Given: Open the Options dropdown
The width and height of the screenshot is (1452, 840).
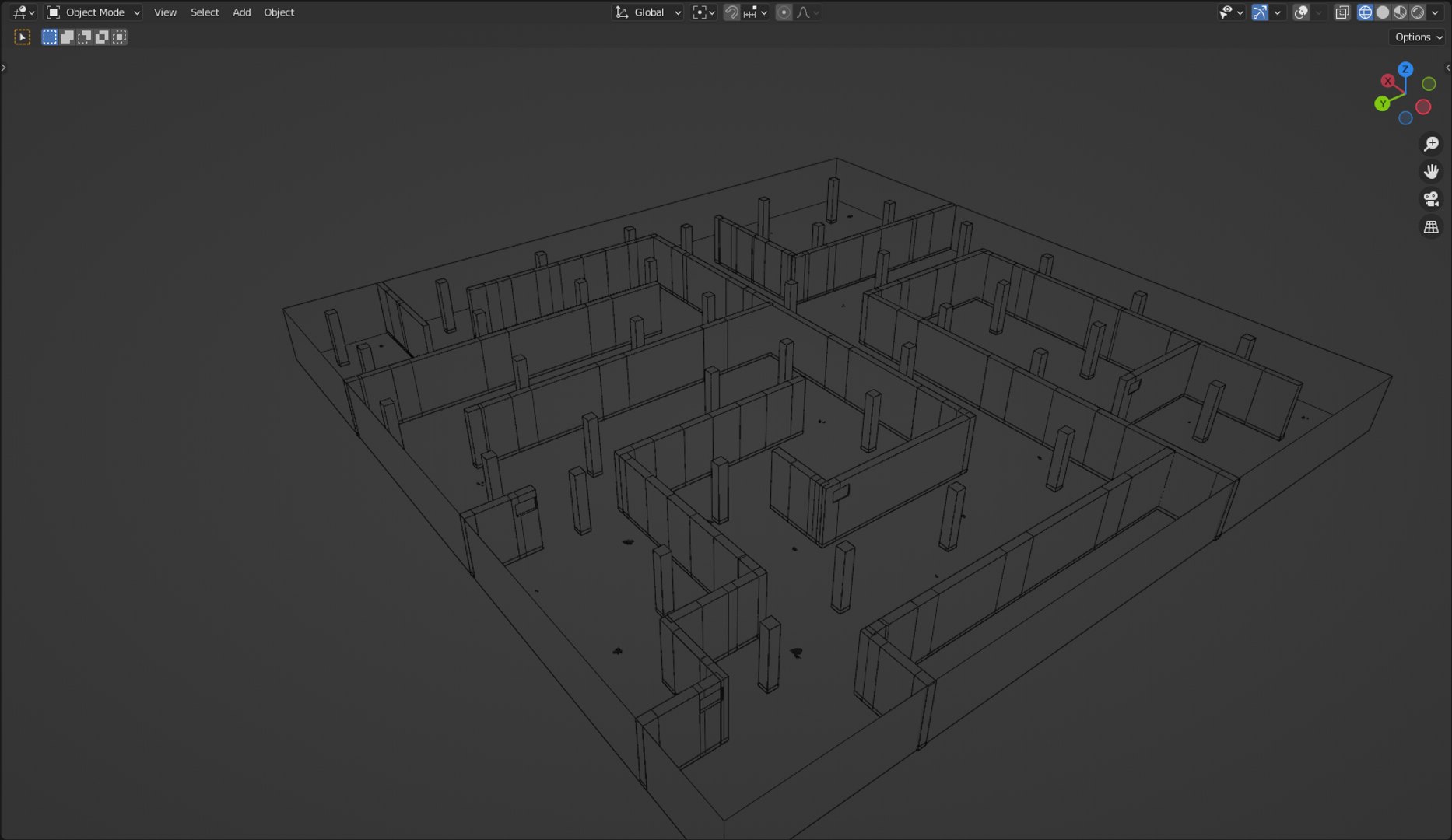Looking at the screenshot, I should click(x=1418, y=37).
